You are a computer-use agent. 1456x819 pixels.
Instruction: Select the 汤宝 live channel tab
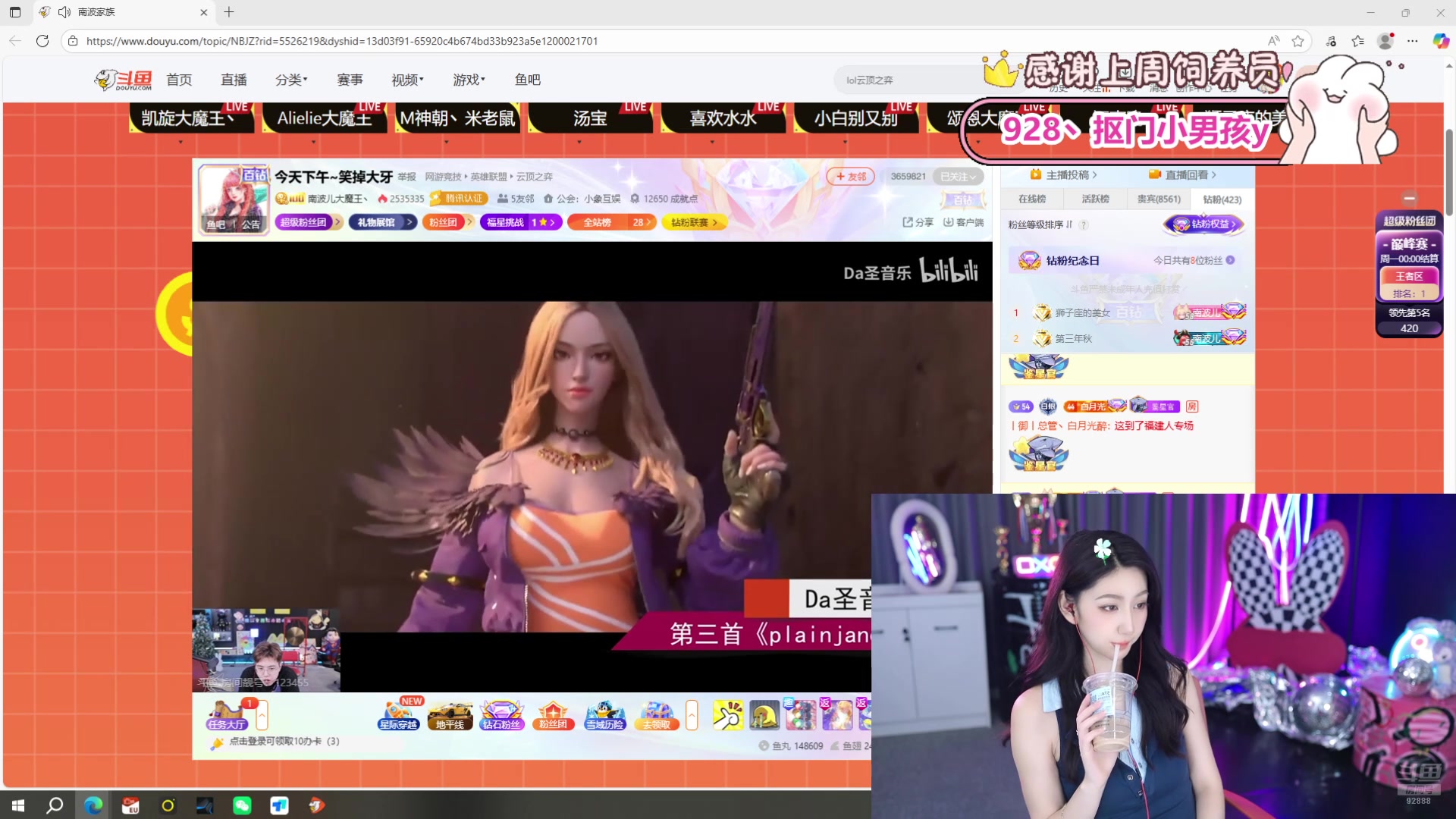coord(590,118)
